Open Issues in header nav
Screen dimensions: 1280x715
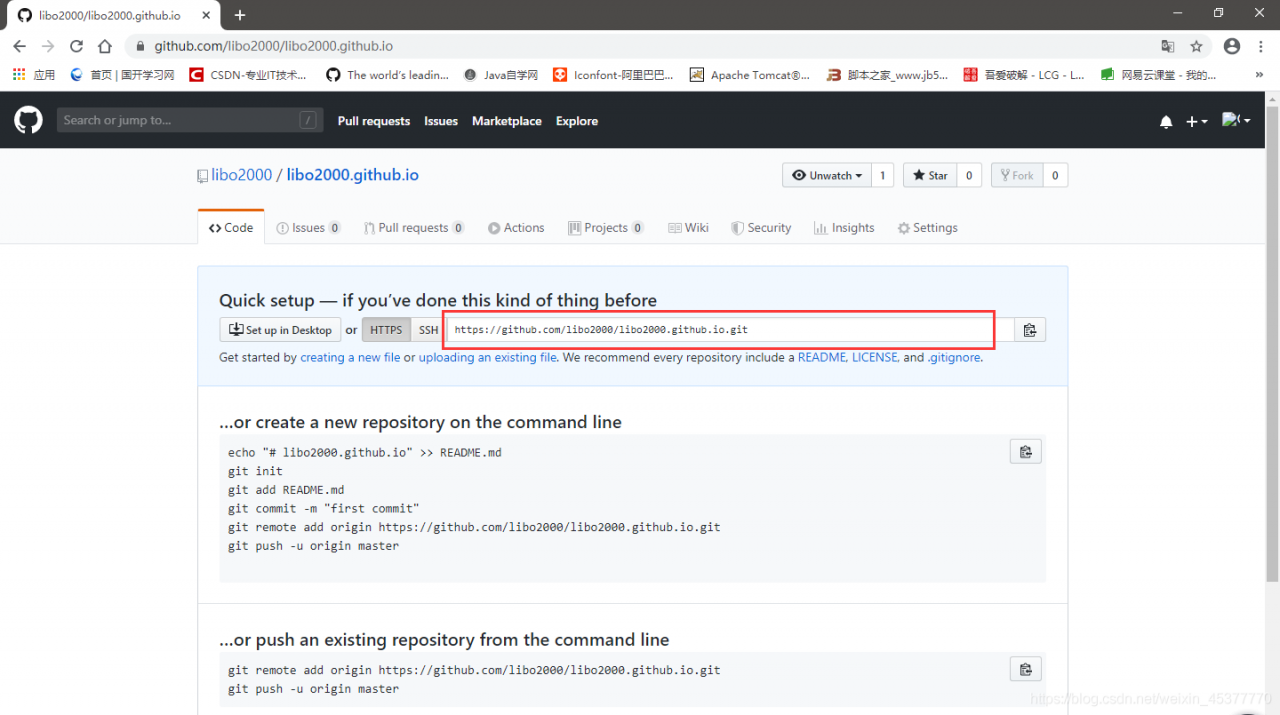tap(441, 121)
